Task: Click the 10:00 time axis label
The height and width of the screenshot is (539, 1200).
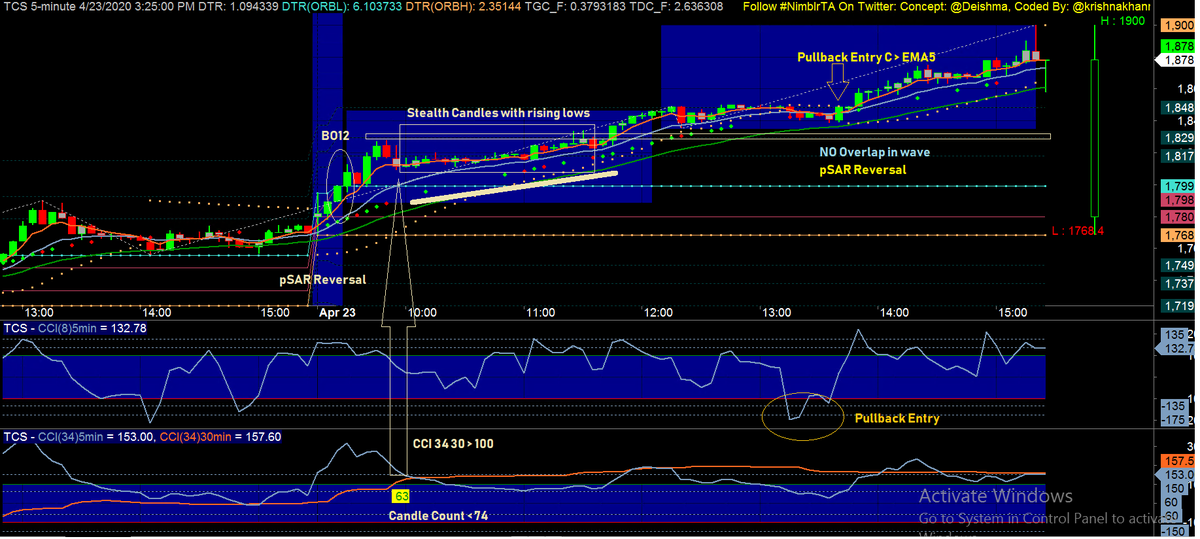Action: point(422,312)
